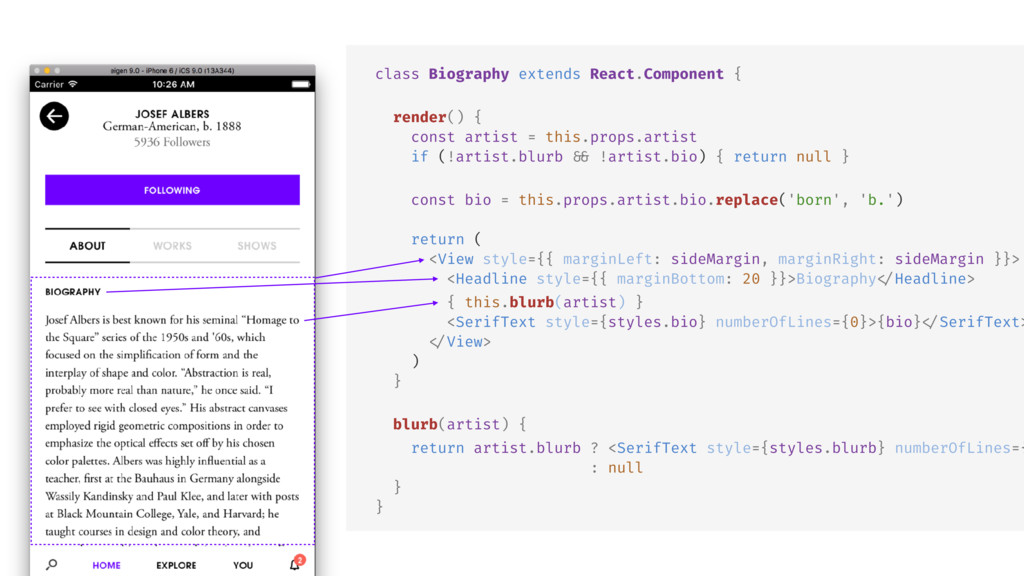Click the 5936 Followers text

pyautogui.click(x=172, y=142)
